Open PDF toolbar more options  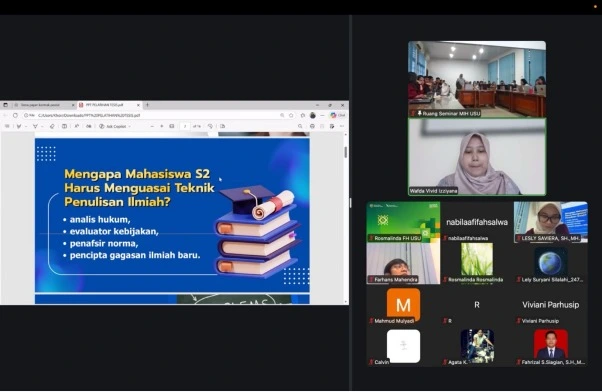click(342, 126)
